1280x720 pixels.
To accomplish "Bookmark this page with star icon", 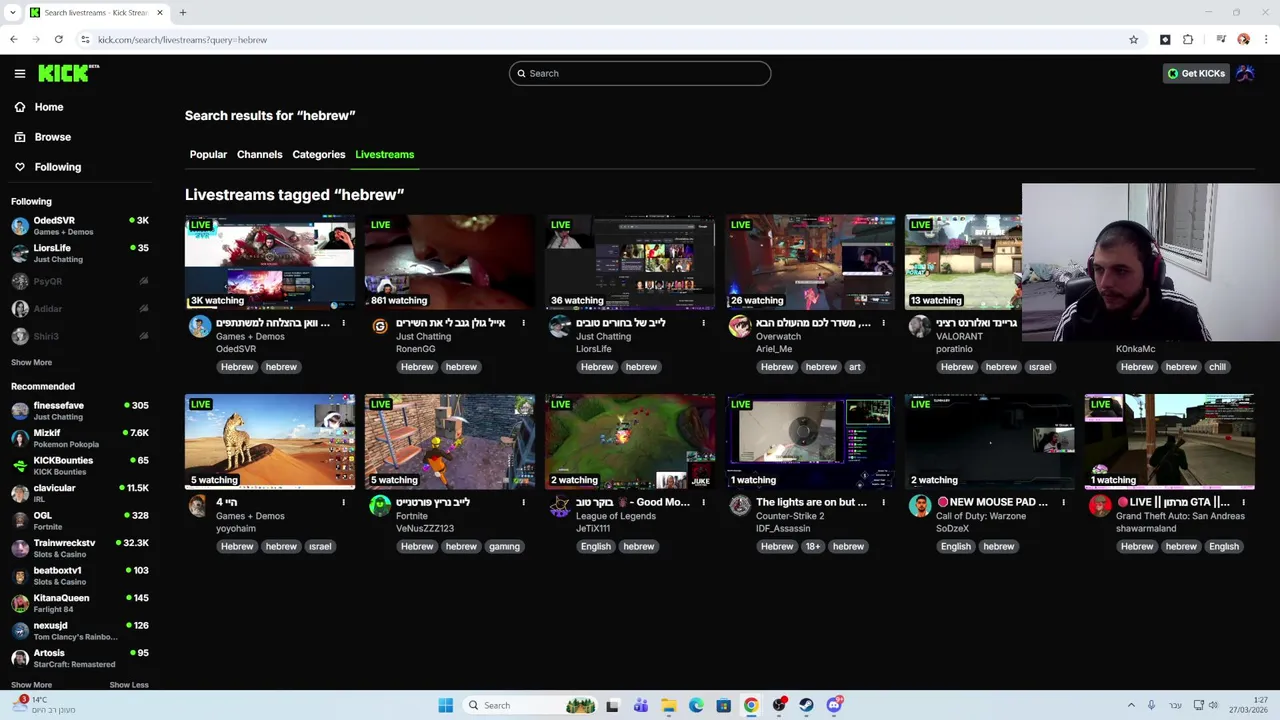I will tap(1133, 40).
